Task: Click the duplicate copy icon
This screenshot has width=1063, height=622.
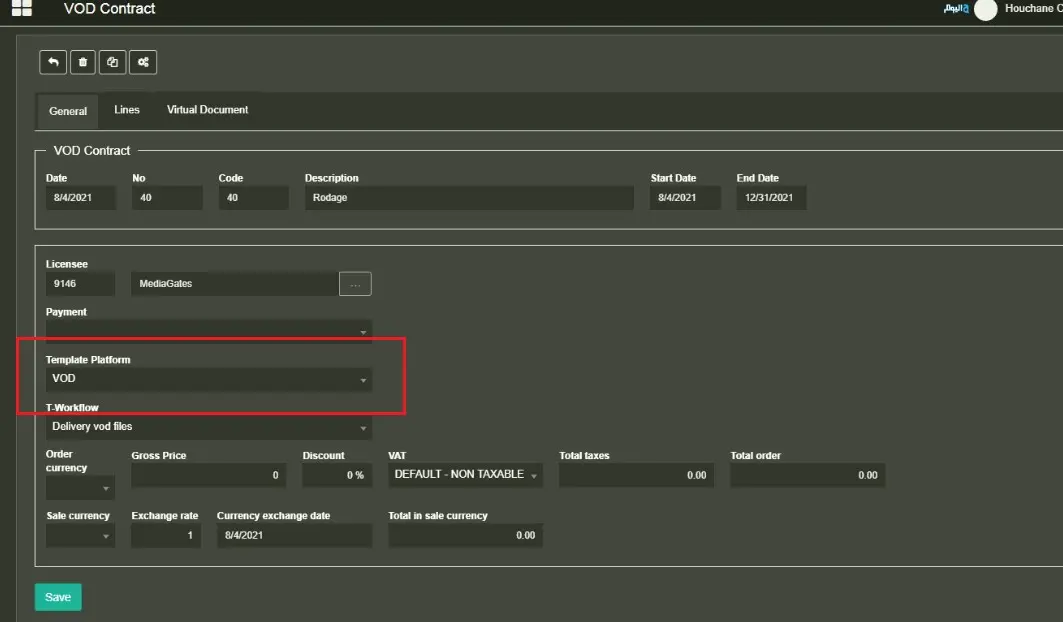Action: [x=113, y=62]
